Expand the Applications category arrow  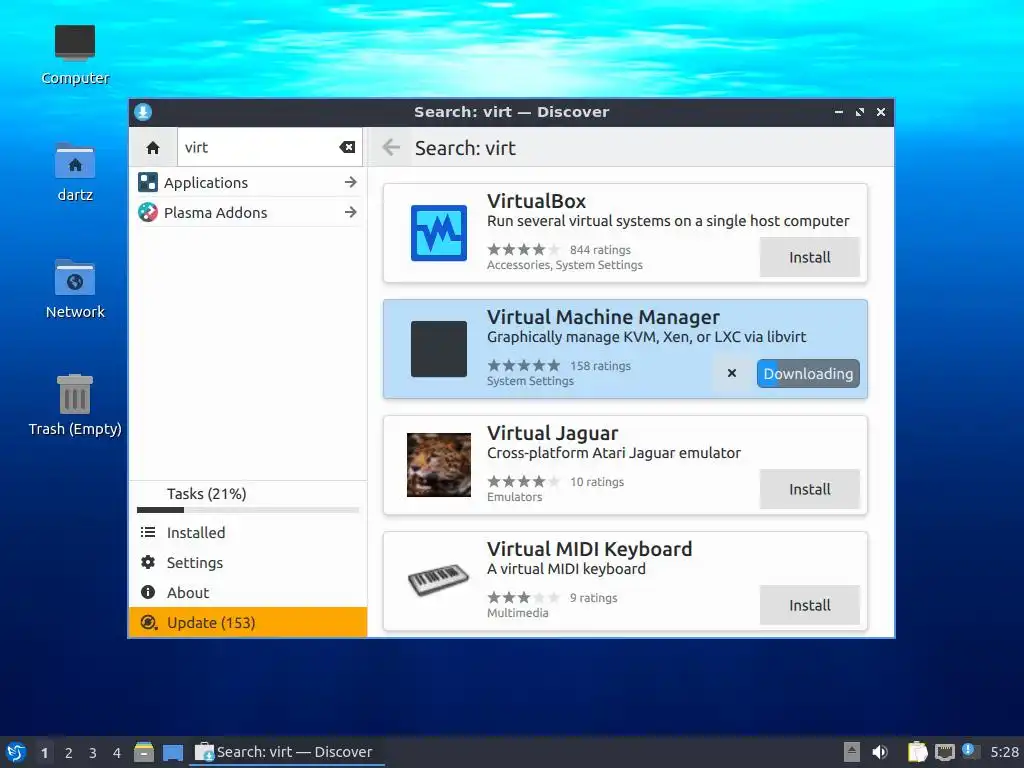pyautogui.click(x=351, y=182)
